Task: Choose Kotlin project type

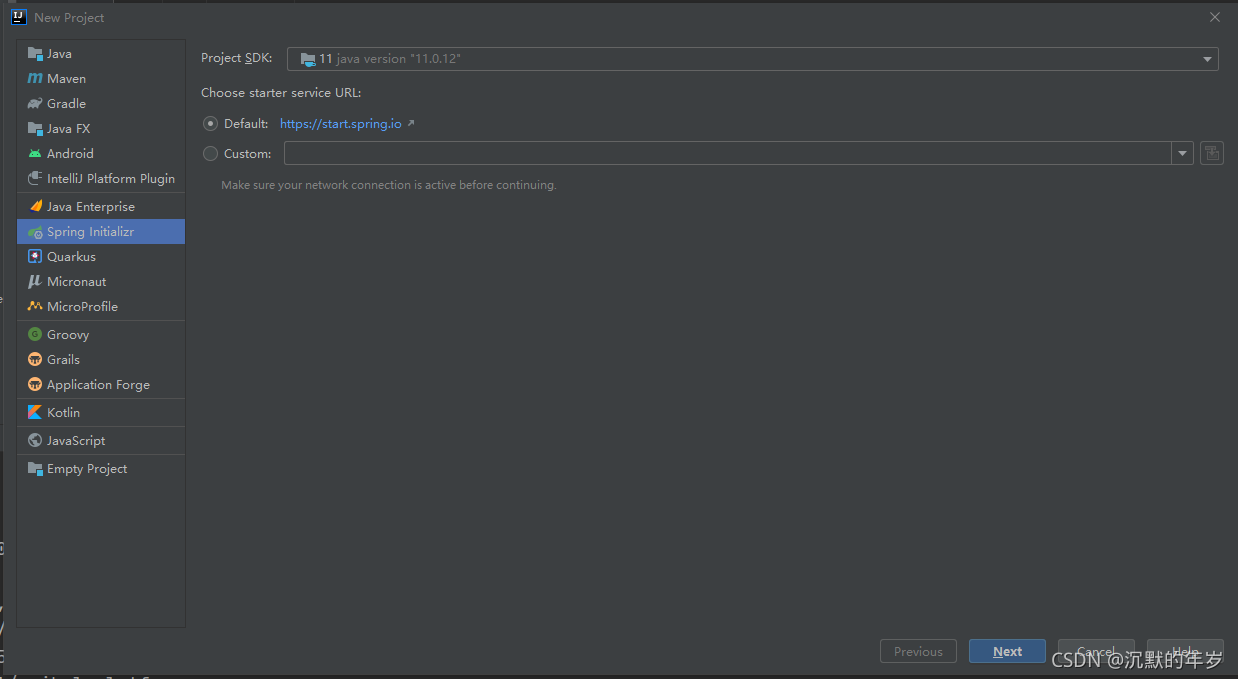Action: pyautogui.click(x=101, y=413)
